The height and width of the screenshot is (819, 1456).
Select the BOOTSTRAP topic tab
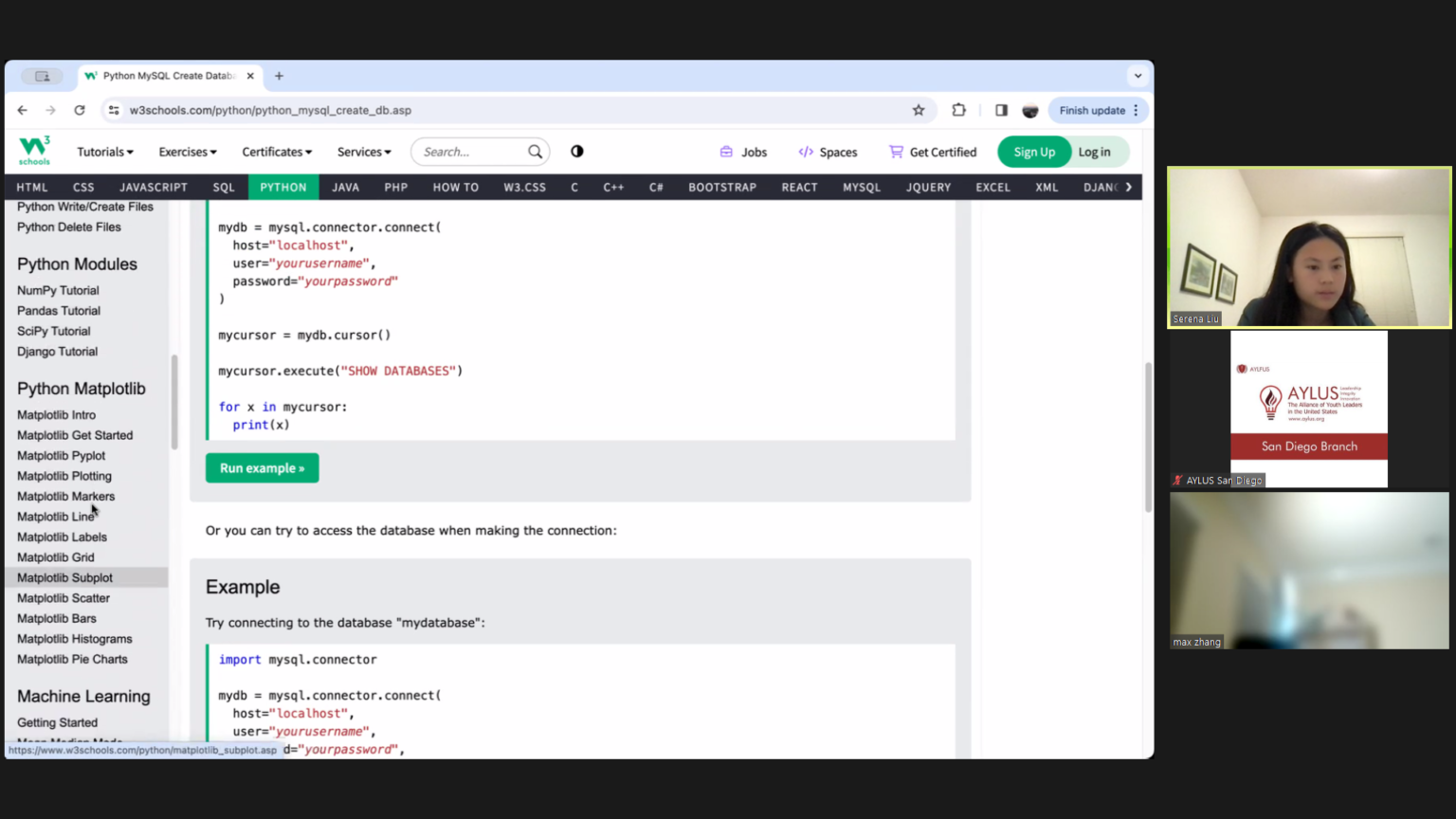pos(722,187)
